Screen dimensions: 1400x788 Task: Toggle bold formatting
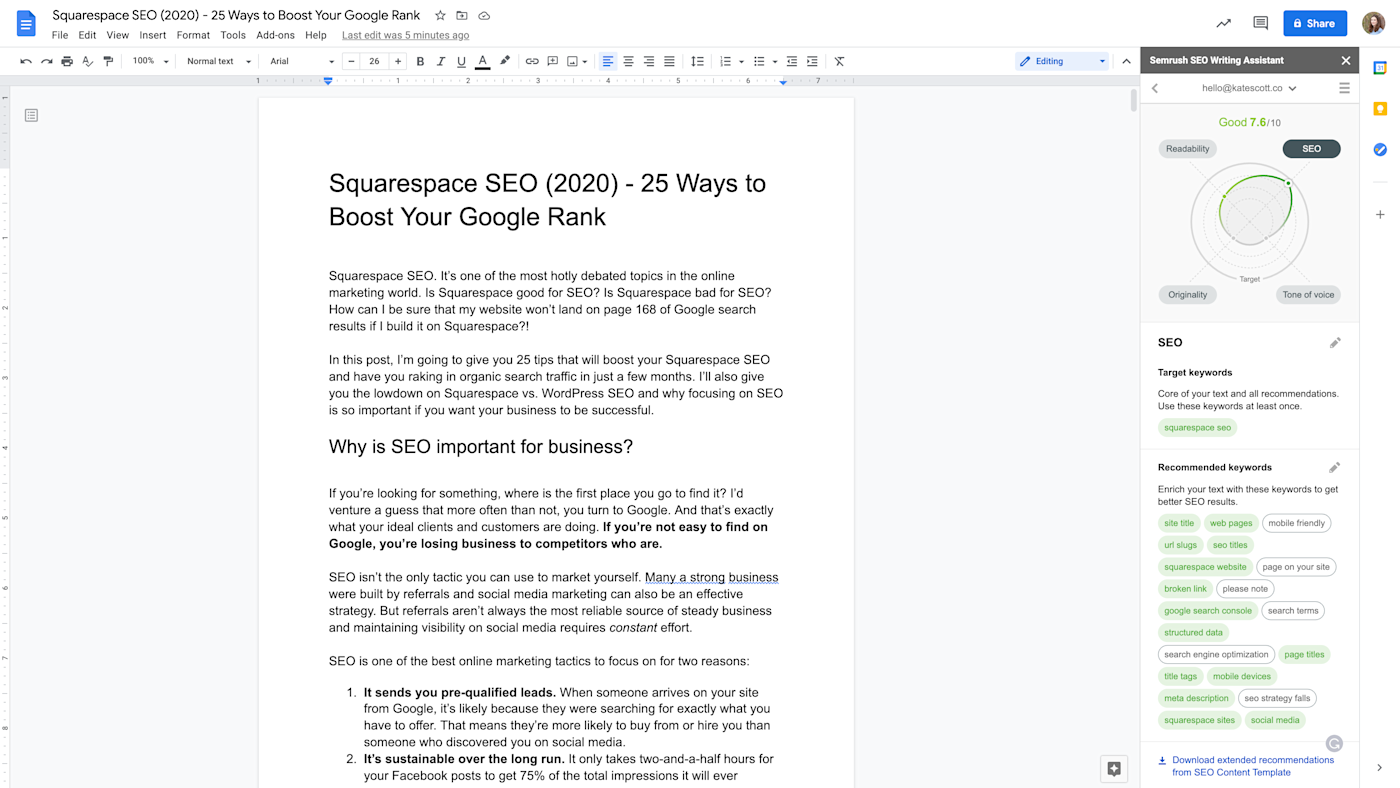(420, 61)
